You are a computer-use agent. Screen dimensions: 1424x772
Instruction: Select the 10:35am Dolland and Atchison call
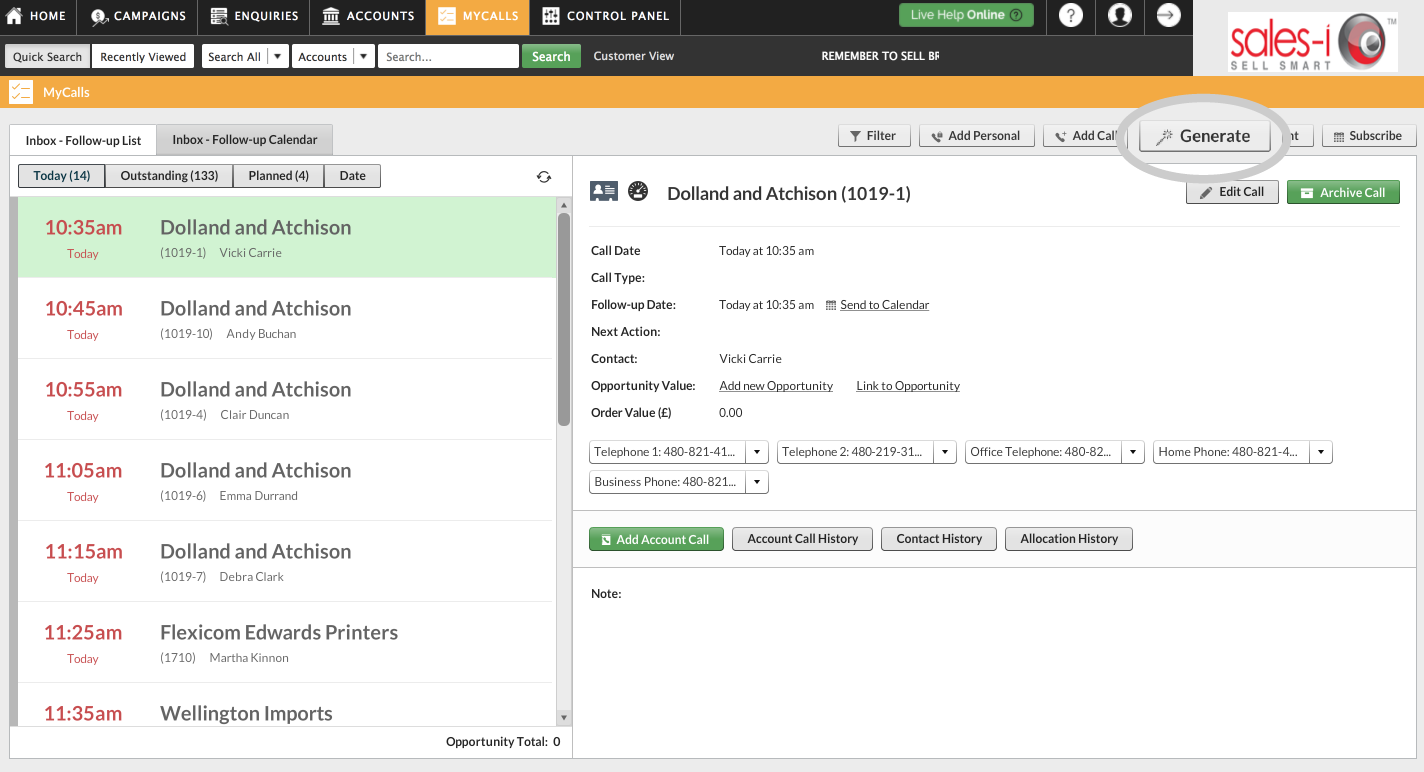tap(286, 237)
